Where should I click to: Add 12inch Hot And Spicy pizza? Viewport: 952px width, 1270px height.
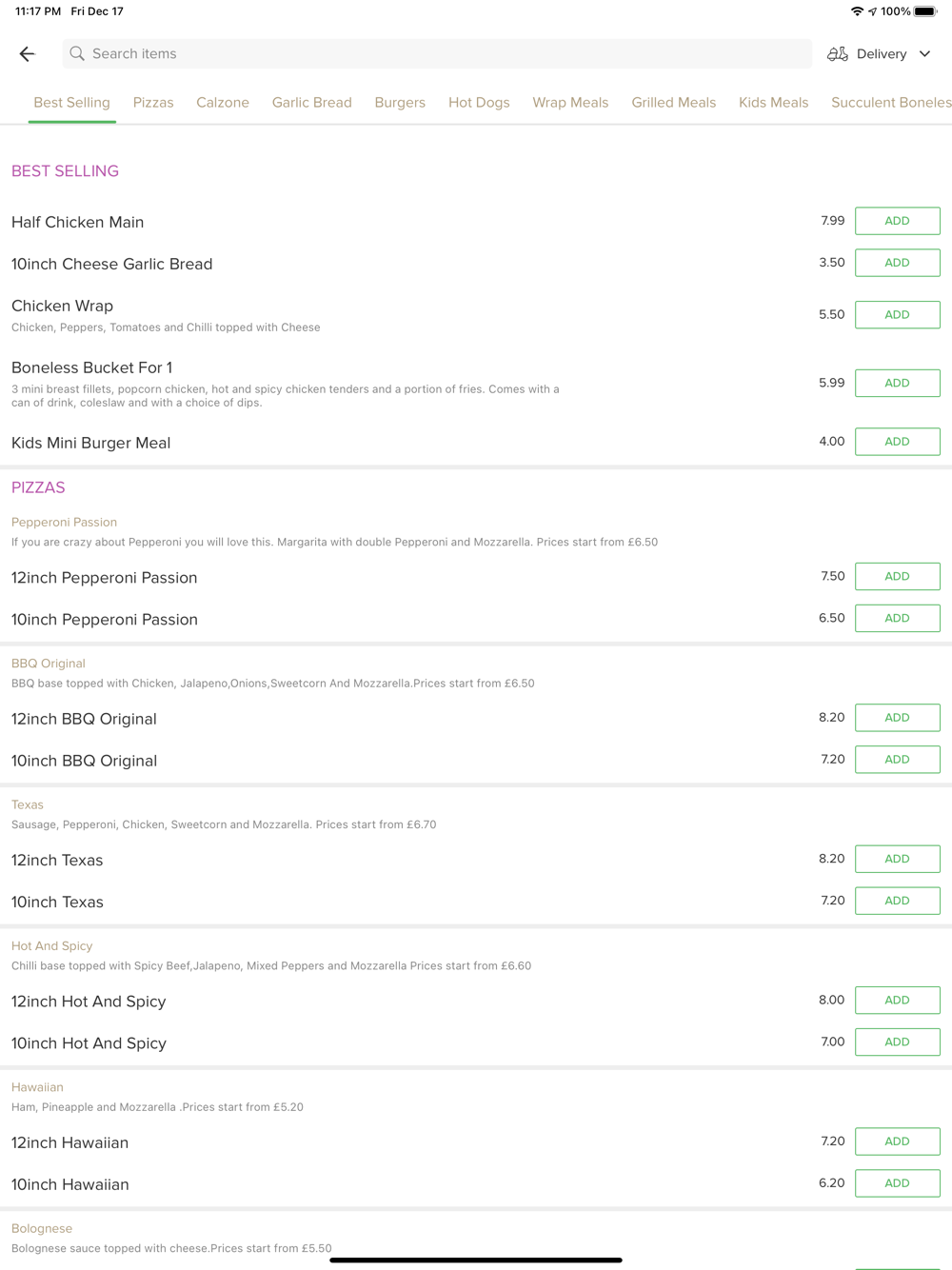pos(897,1001)
